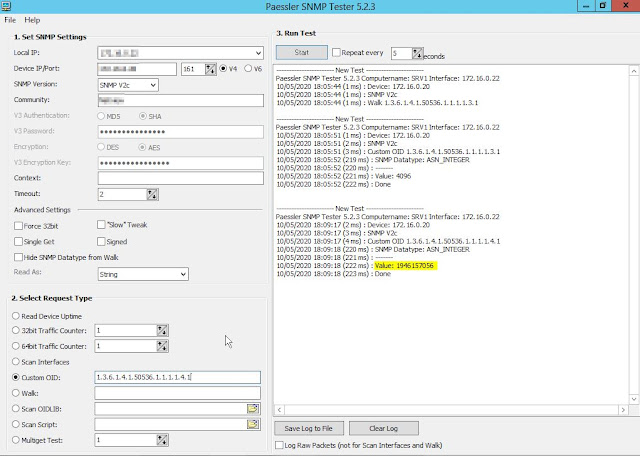The height and width of the screenshot is (456, 640).
Task: Click the 32bit Traffic Counter value field
Action: point(126,331)
